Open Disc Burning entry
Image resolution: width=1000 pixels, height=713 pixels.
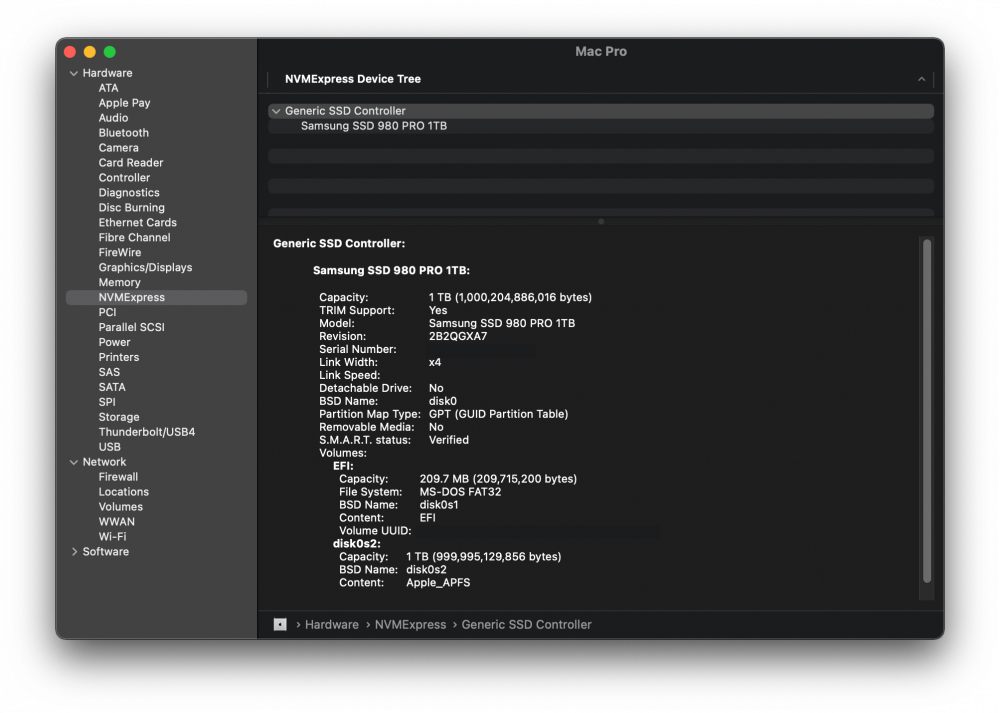click(131, 208)
